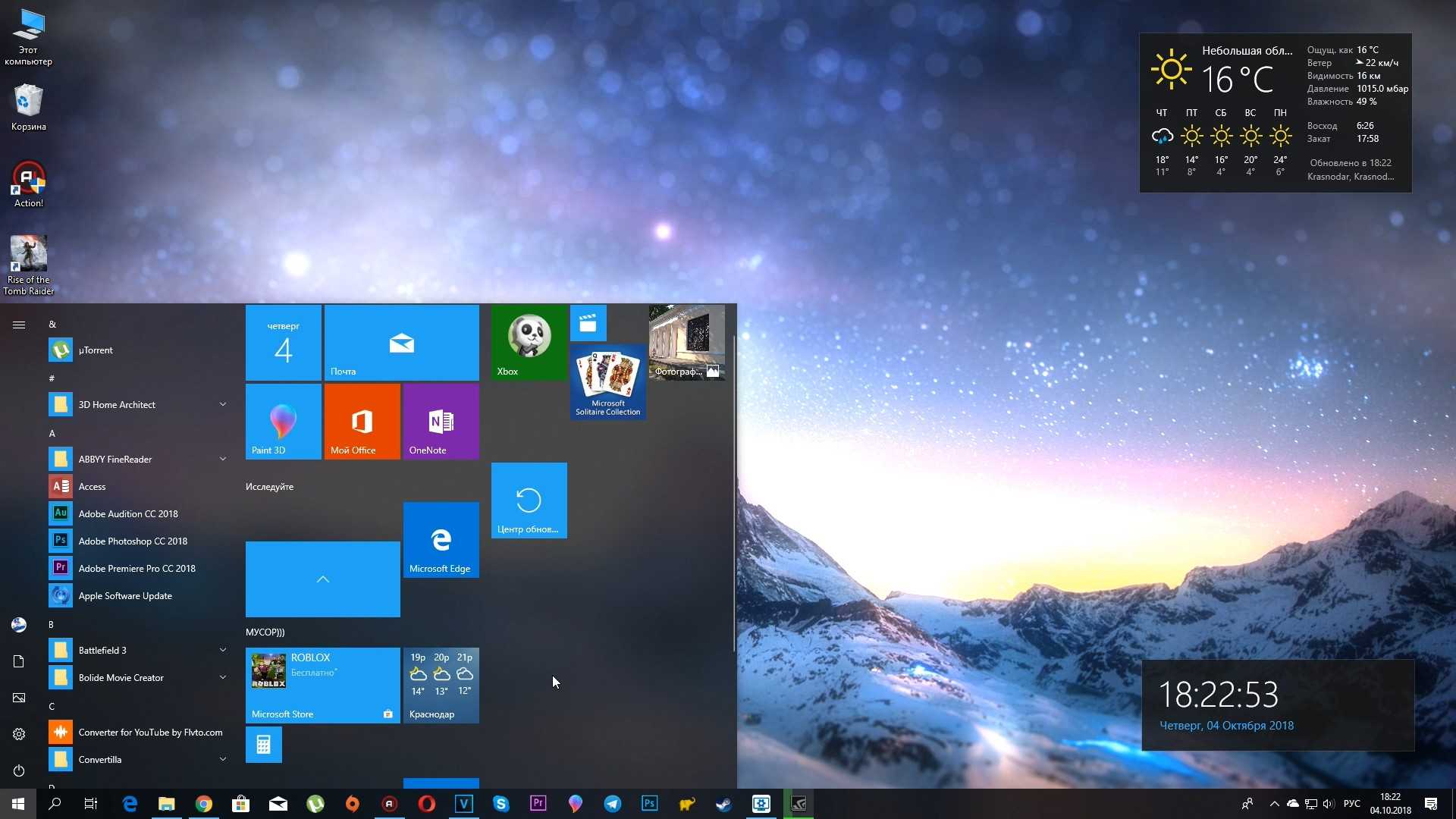
Task: Open the Calculator small tile
Action: coord(264,745)
